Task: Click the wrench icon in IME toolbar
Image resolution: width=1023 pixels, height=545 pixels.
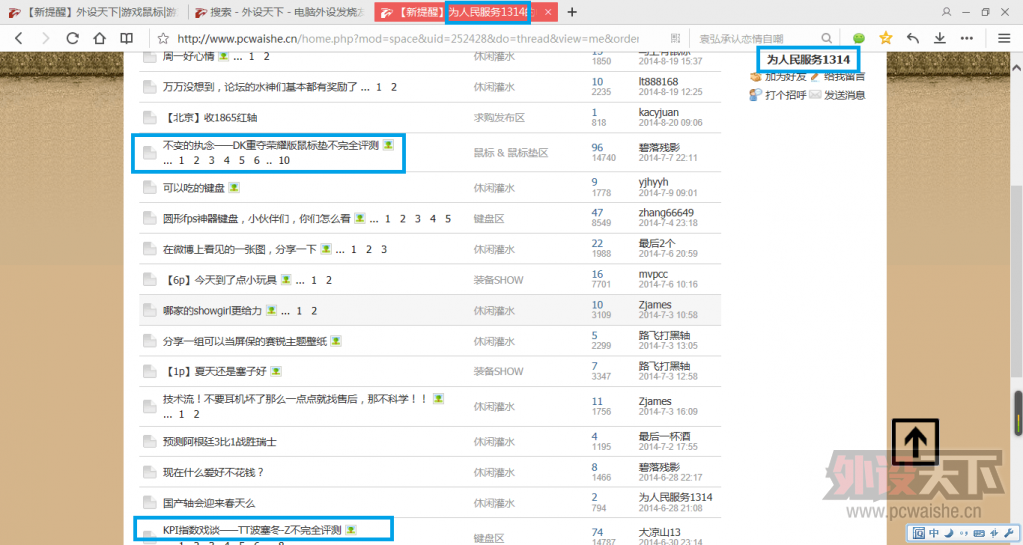Action: (x=1009, y=533)
